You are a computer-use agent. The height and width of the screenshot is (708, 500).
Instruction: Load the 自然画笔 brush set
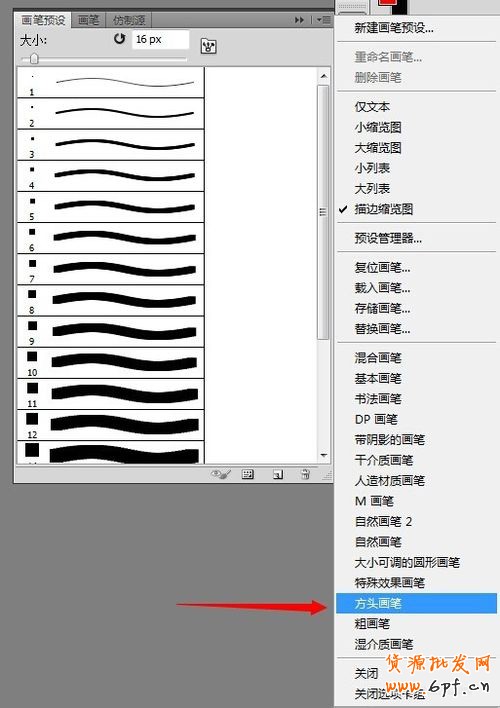tap(378, 542)
